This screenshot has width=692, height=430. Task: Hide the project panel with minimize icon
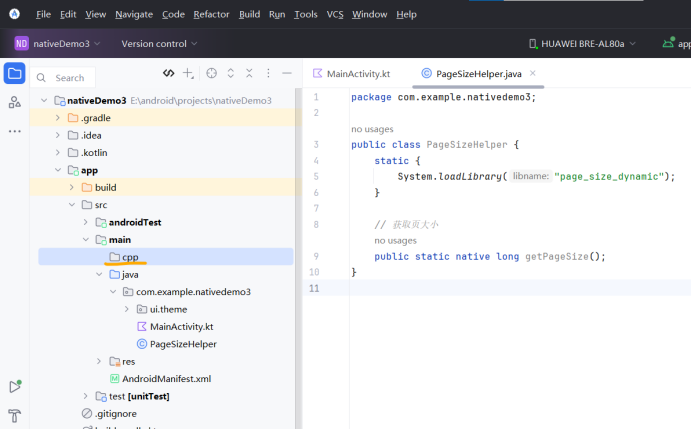(x=287, y=73)
